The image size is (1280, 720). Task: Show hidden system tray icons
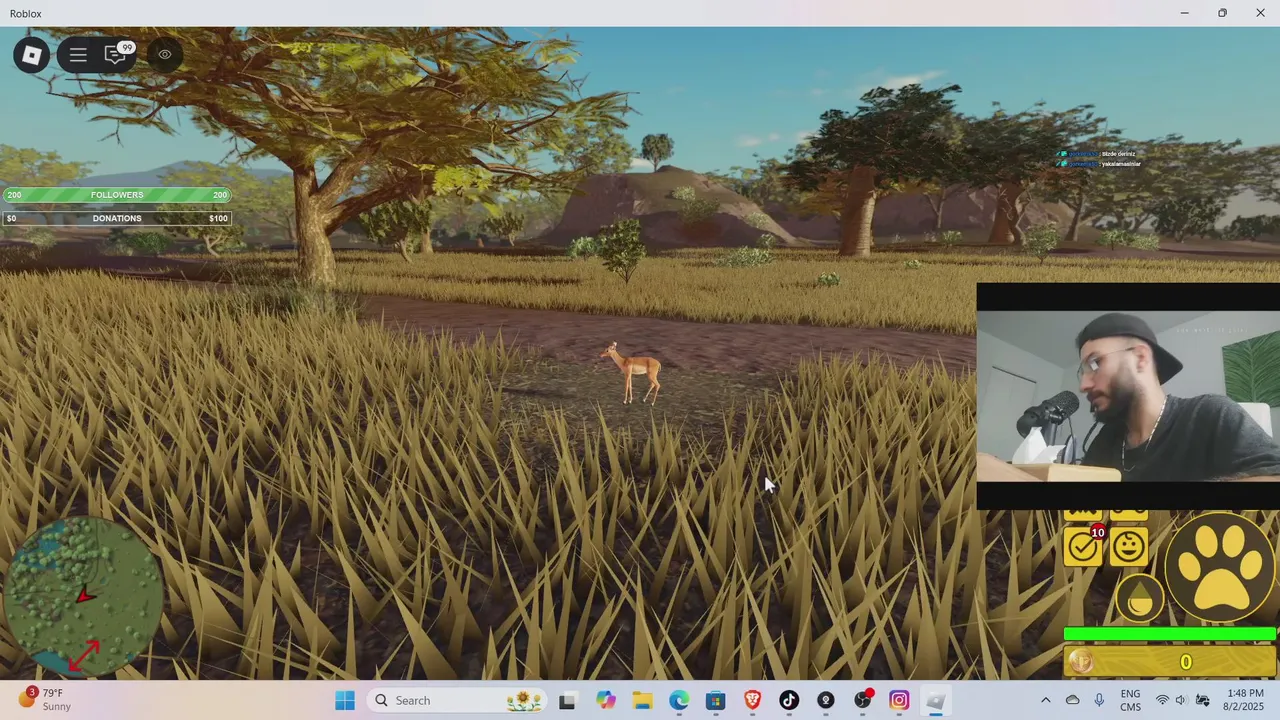(1045, 700)
